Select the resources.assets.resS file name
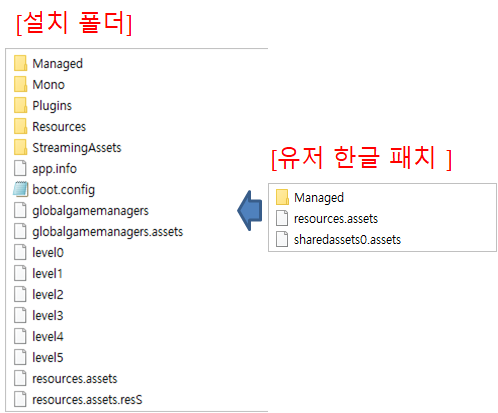 coord(87,400)
